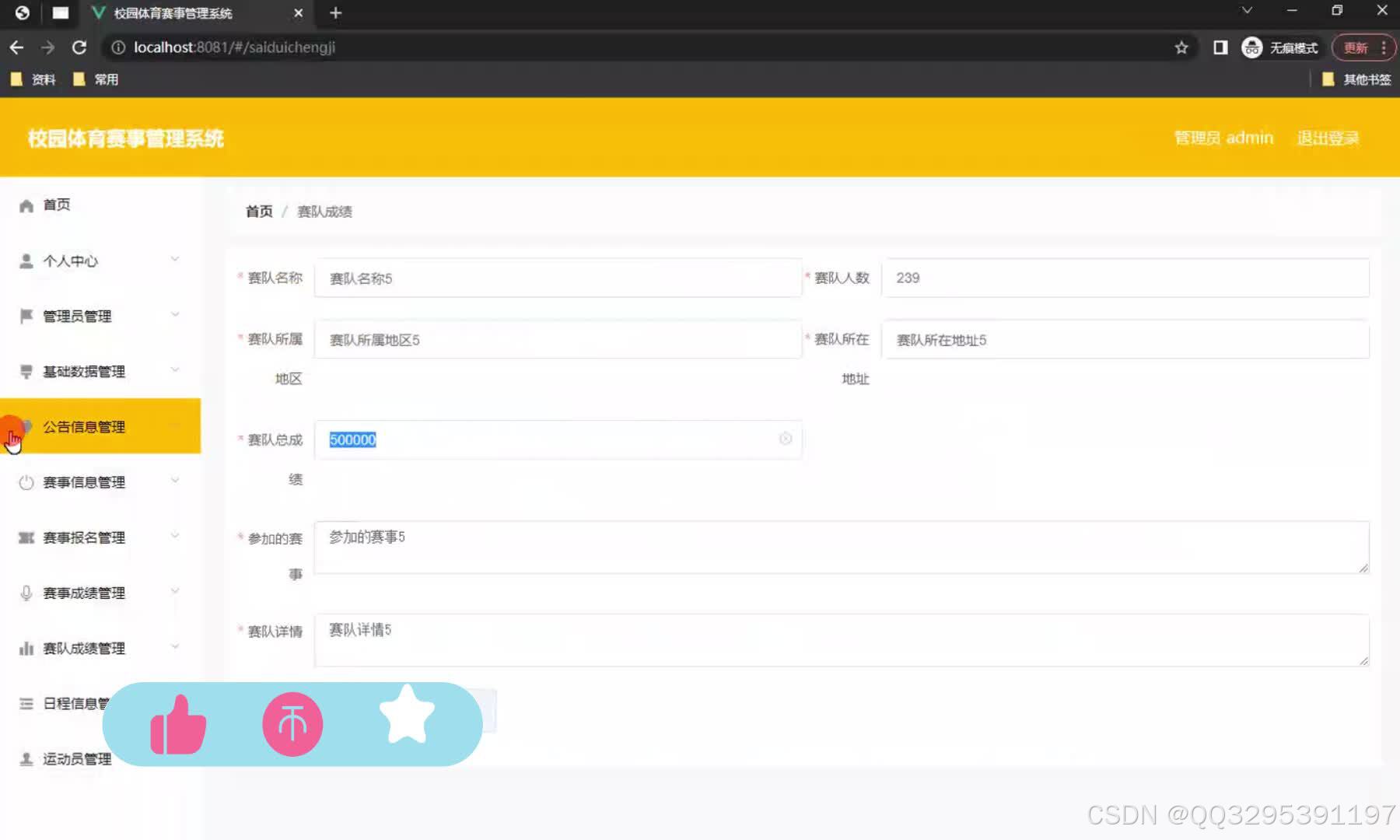Image resolution: width=1400 pixels, height=840 pixels.
Task: Click the 赛队成绩 breadcrumb text
Action: 324,212
